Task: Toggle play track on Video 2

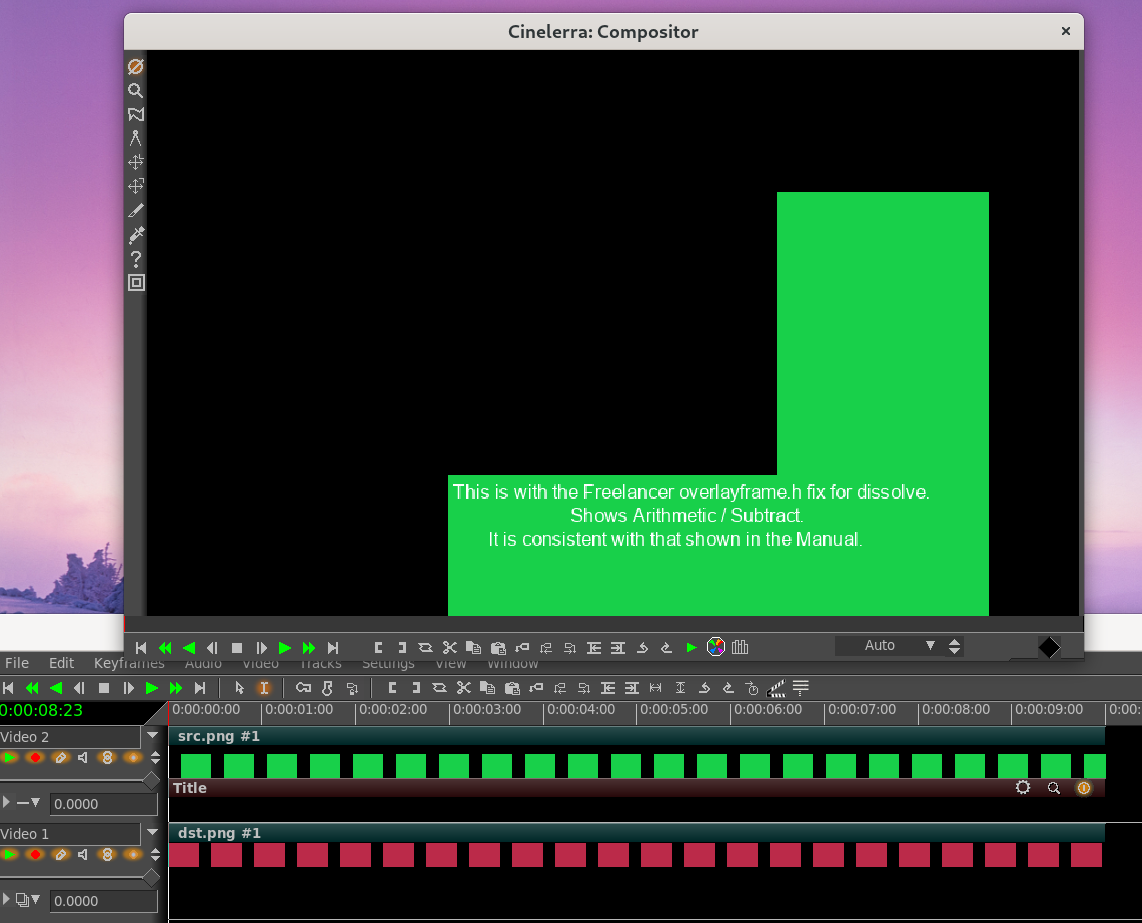Action: (11, 758)
